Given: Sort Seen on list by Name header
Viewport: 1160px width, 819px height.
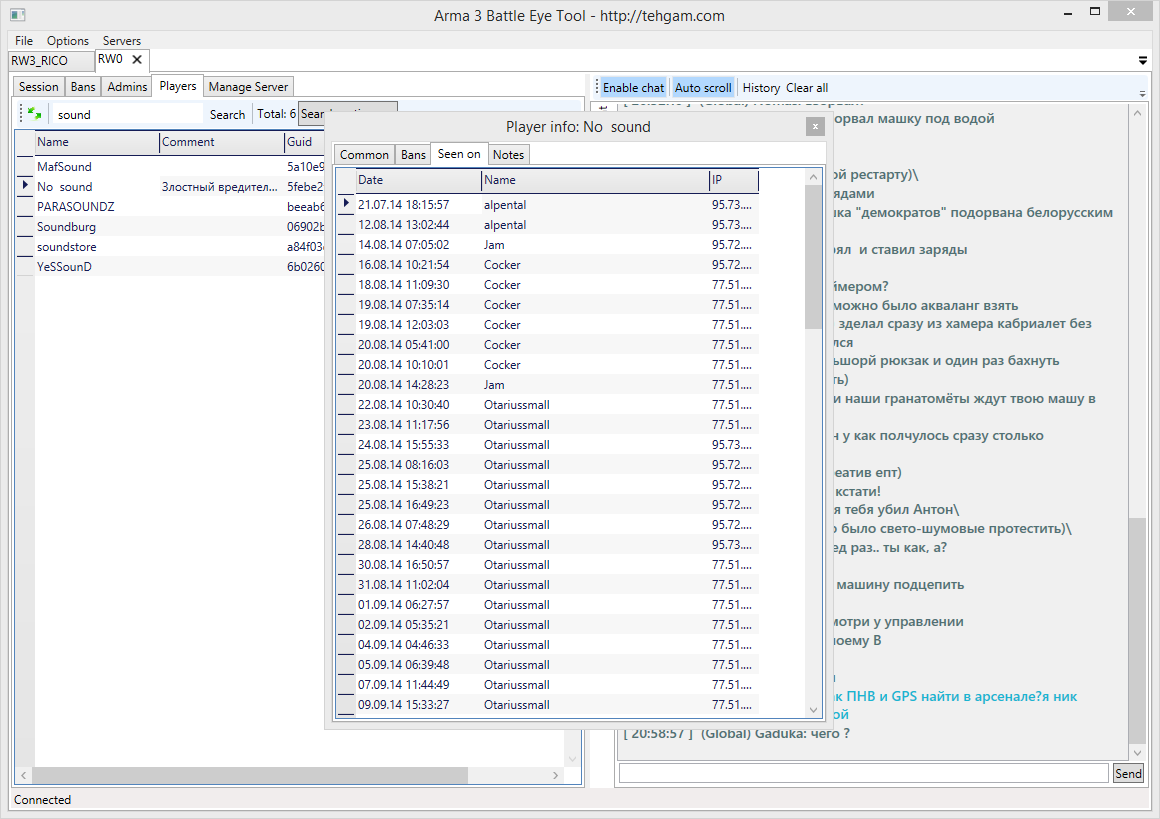Looking at the screenshot, I should coord(595,180).
